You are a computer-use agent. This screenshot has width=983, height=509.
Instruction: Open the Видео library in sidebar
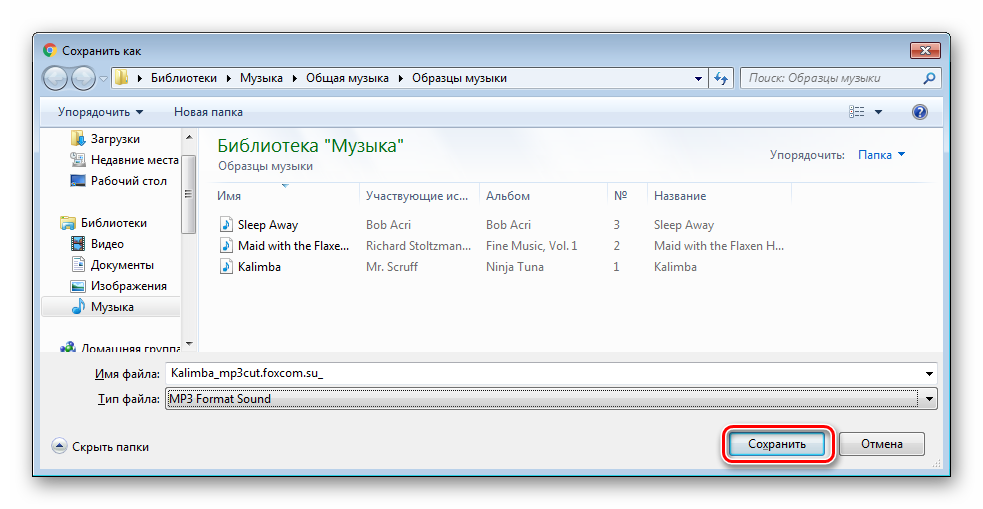click(x=106, y=244)
